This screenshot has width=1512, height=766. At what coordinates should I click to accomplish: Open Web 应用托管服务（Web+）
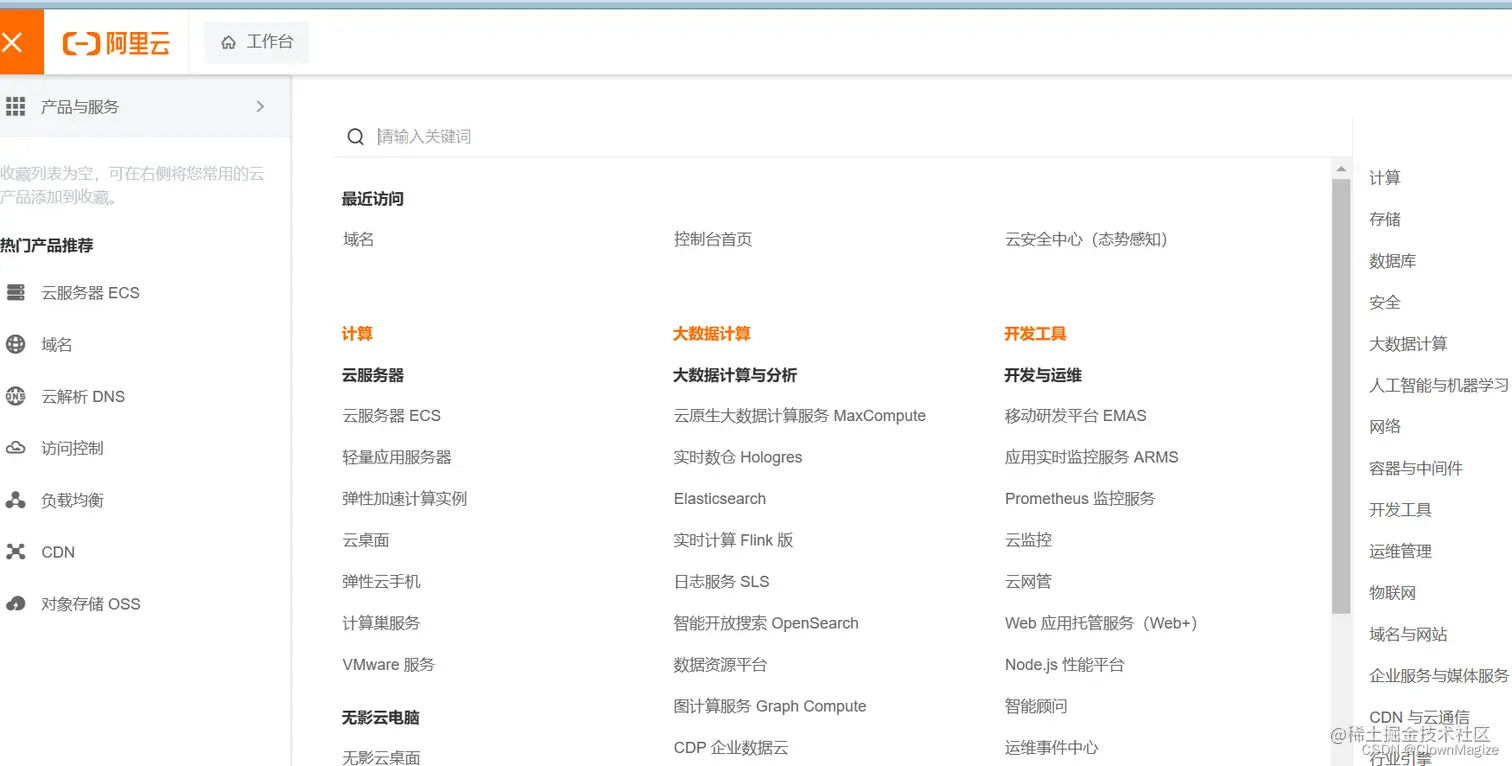1101,623
